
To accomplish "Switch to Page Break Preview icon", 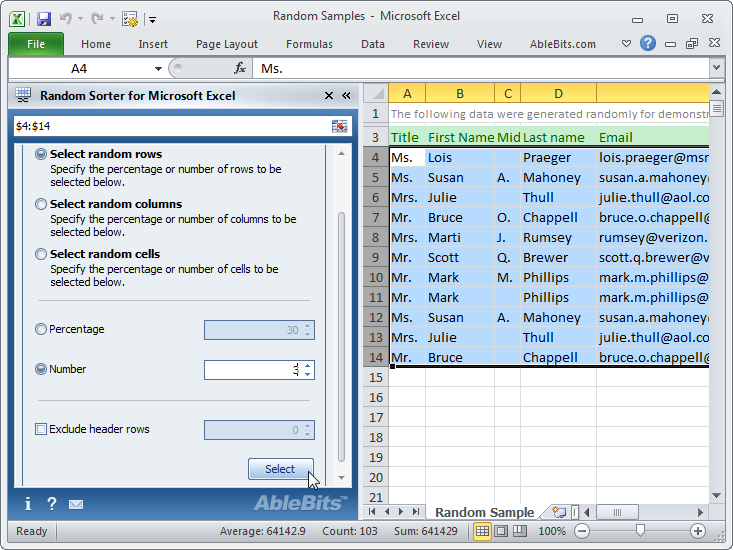I will click(x=519, y=531).
